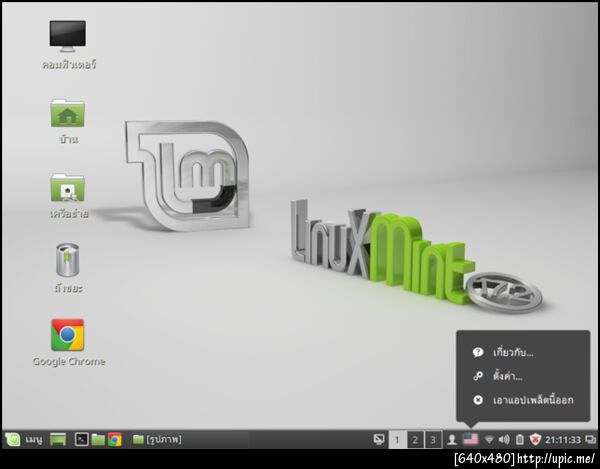This screenshot has width=600, height=469.
Task: Open the Linux Mint menu button
Action: (x=24, y=440)
